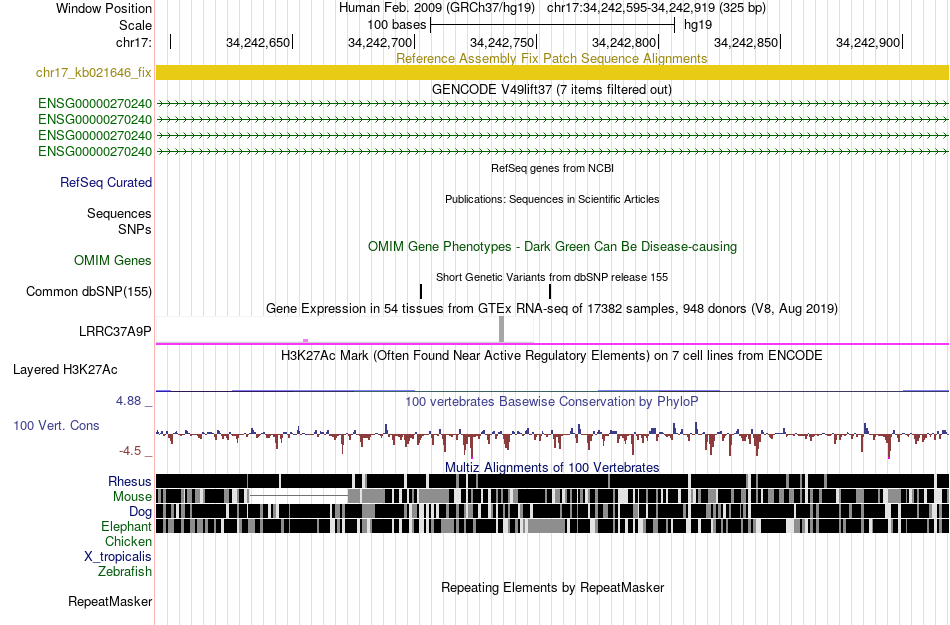Click the chr17:34,242,595-34,242,919 (325 bp) position text
The image size is (950, 625).
[x=656, y=8]
